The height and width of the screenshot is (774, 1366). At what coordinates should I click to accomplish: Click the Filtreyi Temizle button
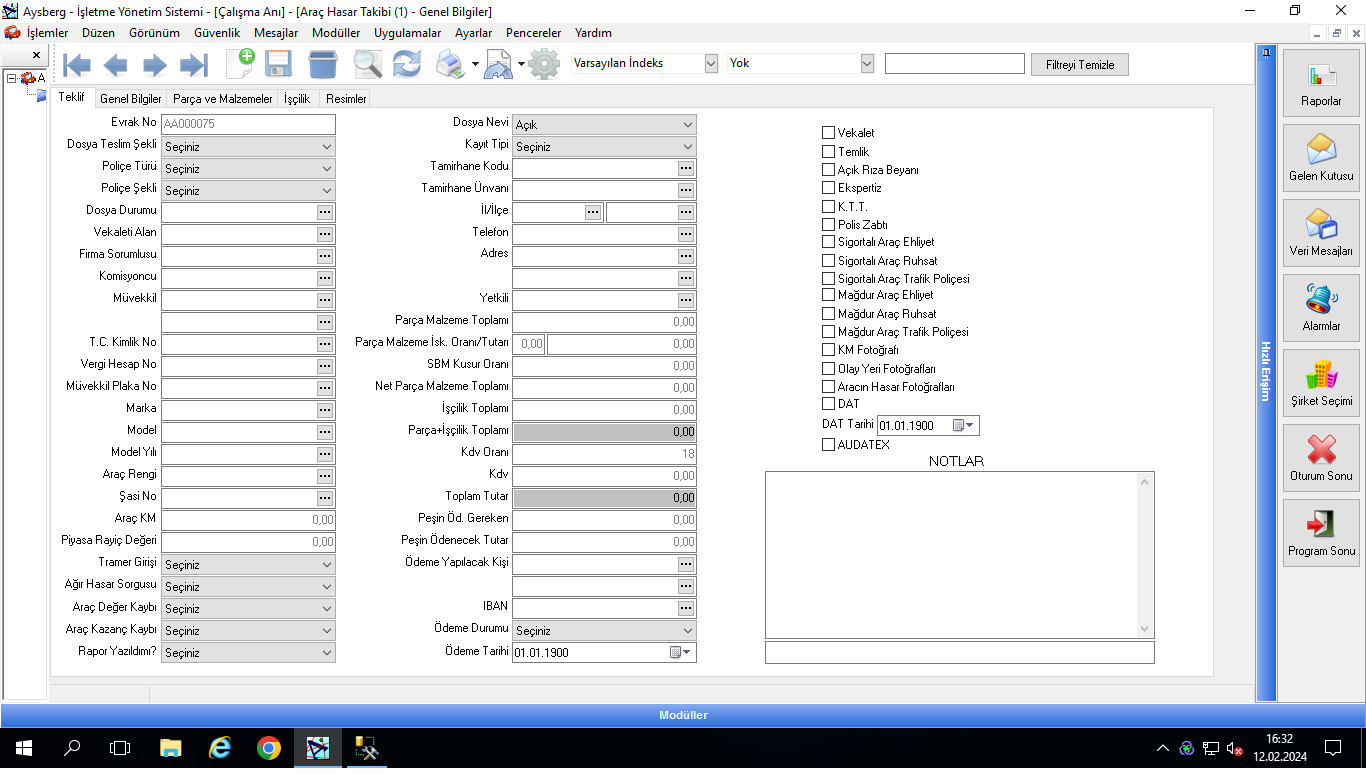(x=1079, y=64)
